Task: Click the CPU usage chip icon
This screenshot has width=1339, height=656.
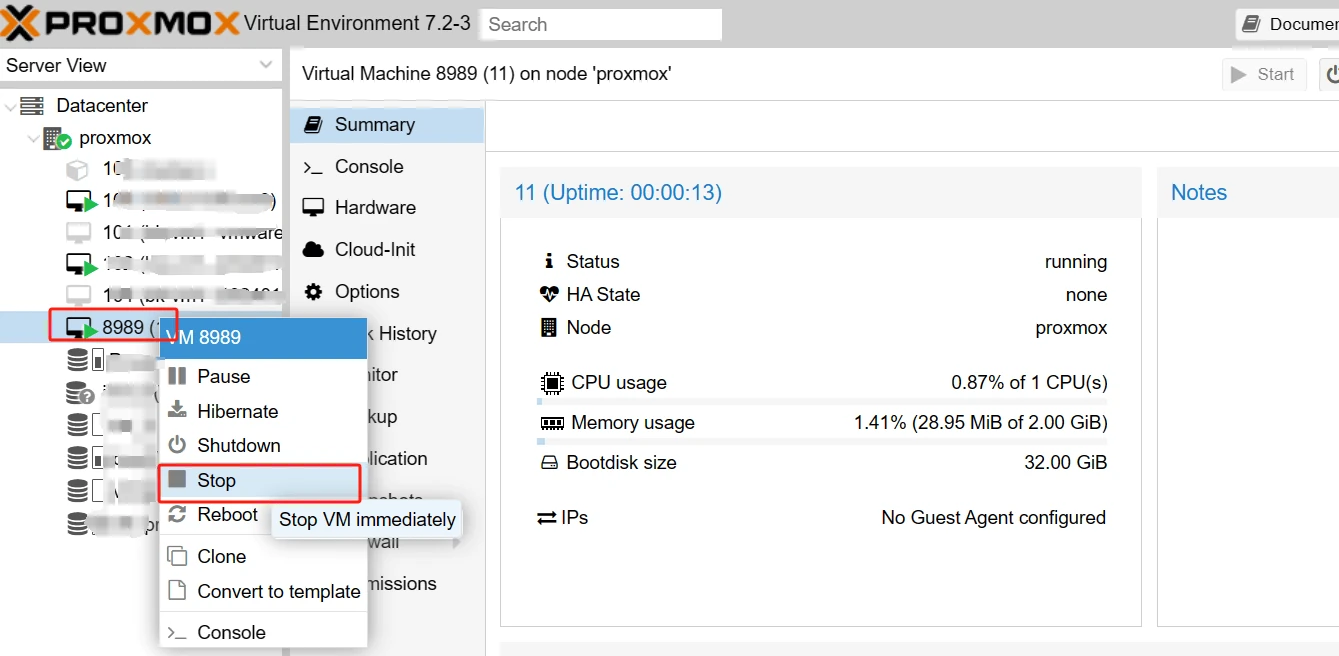Action: 551,382
